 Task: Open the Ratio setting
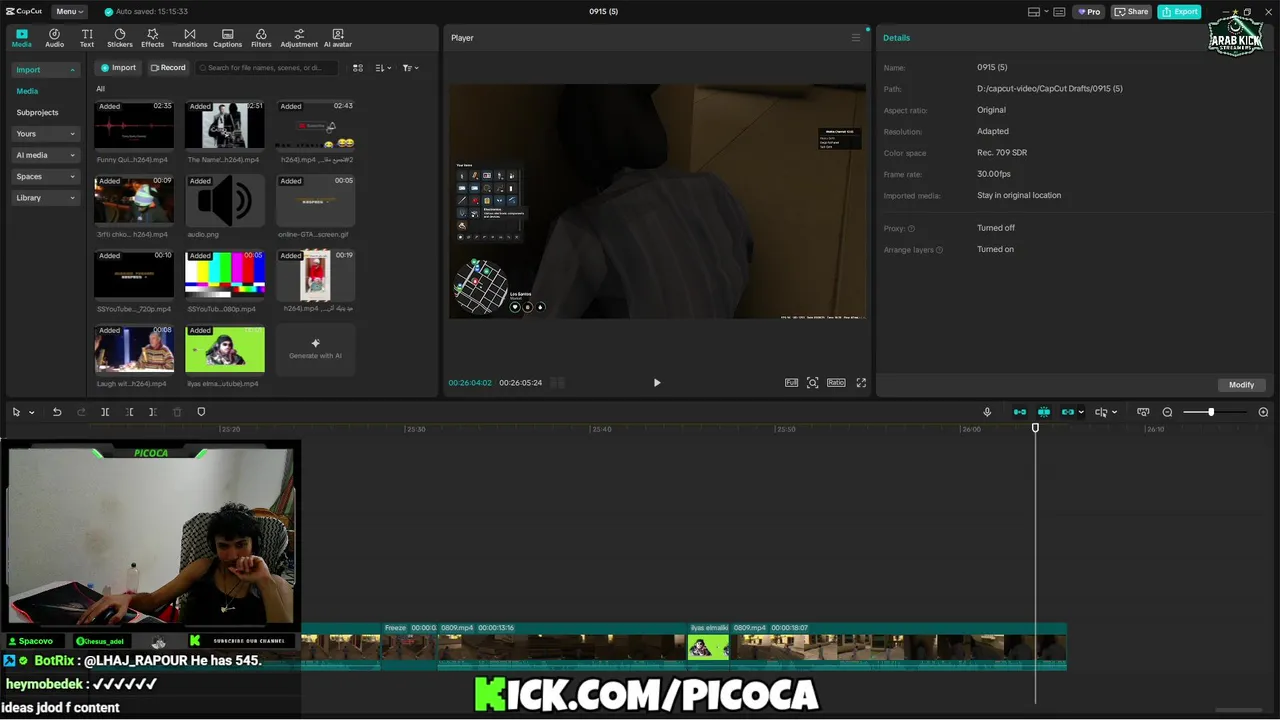tap(836, 383)
